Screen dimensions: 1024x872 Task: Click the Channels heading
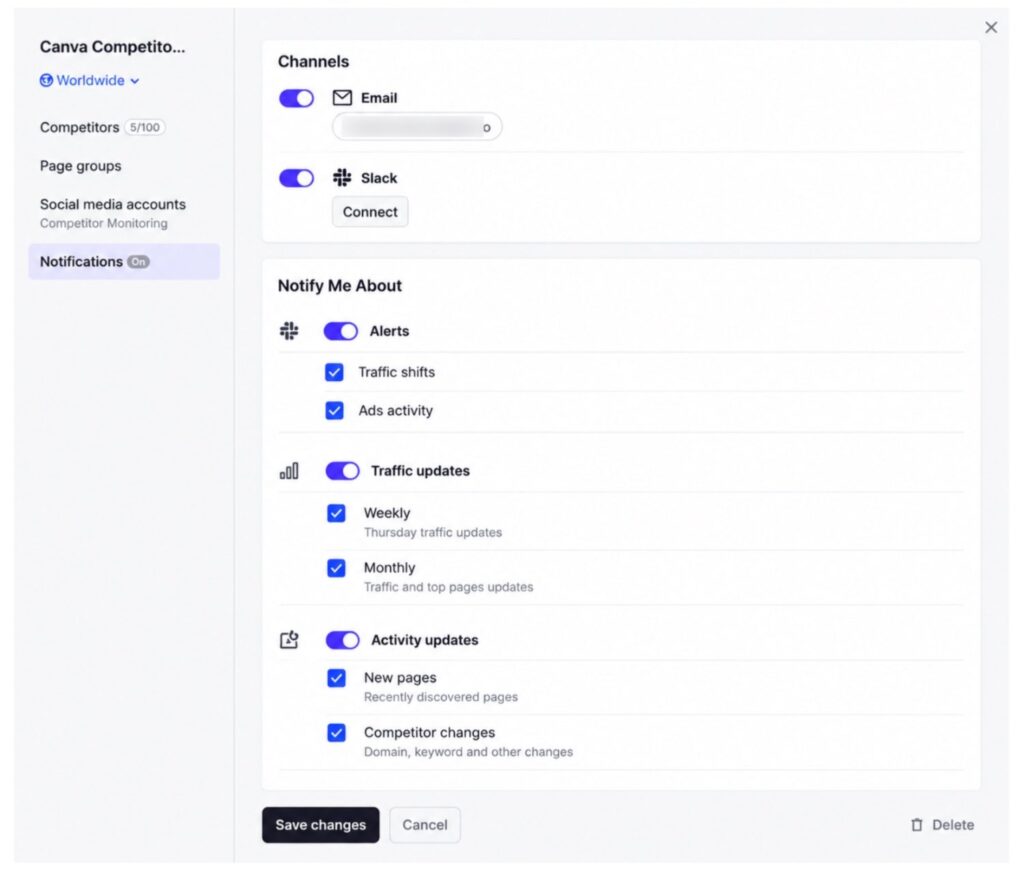(x=313, y=61)
